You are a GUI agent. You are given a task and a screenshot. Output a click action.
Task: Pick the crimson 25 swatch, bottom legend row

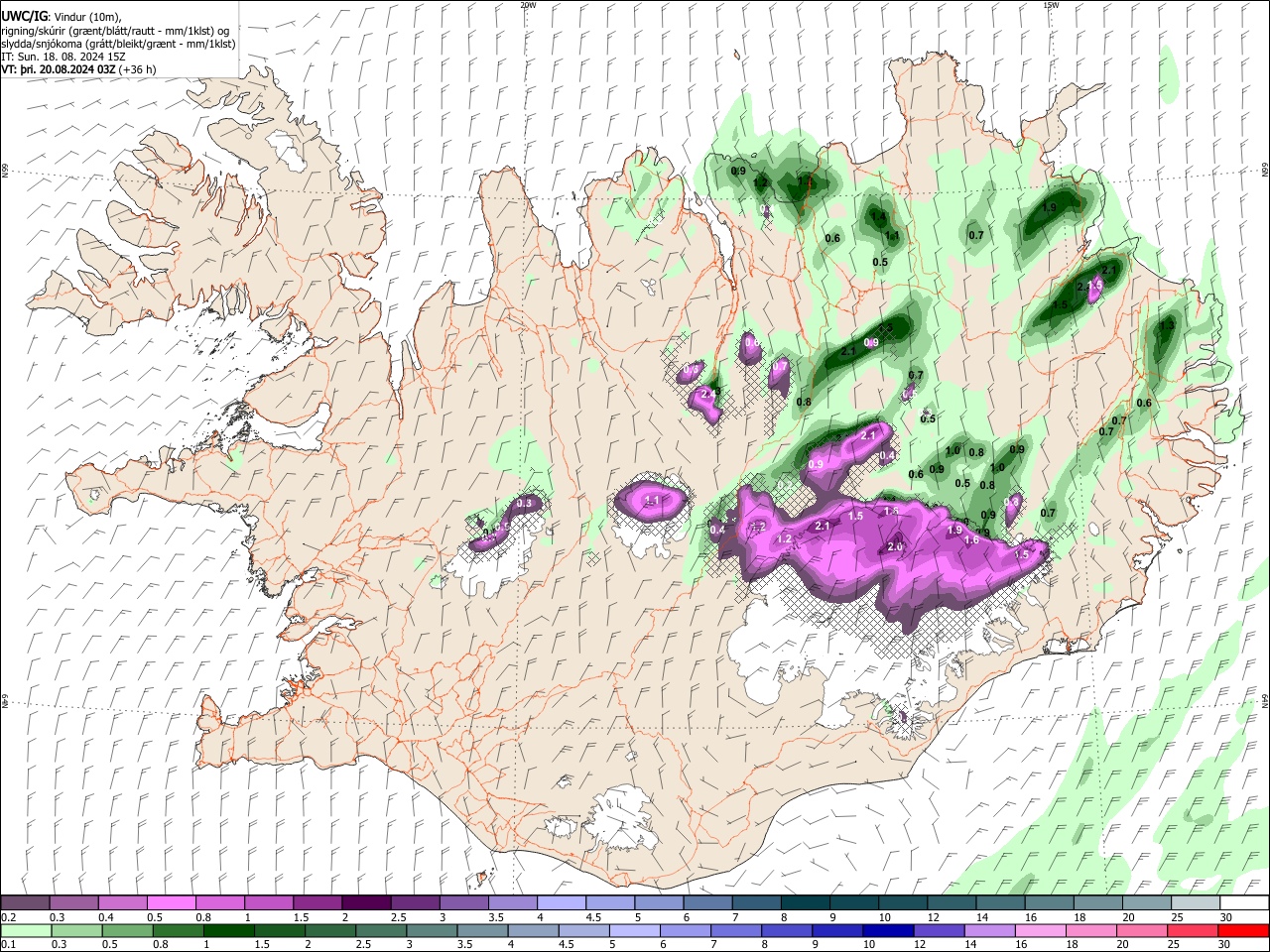click(1194, 930)
